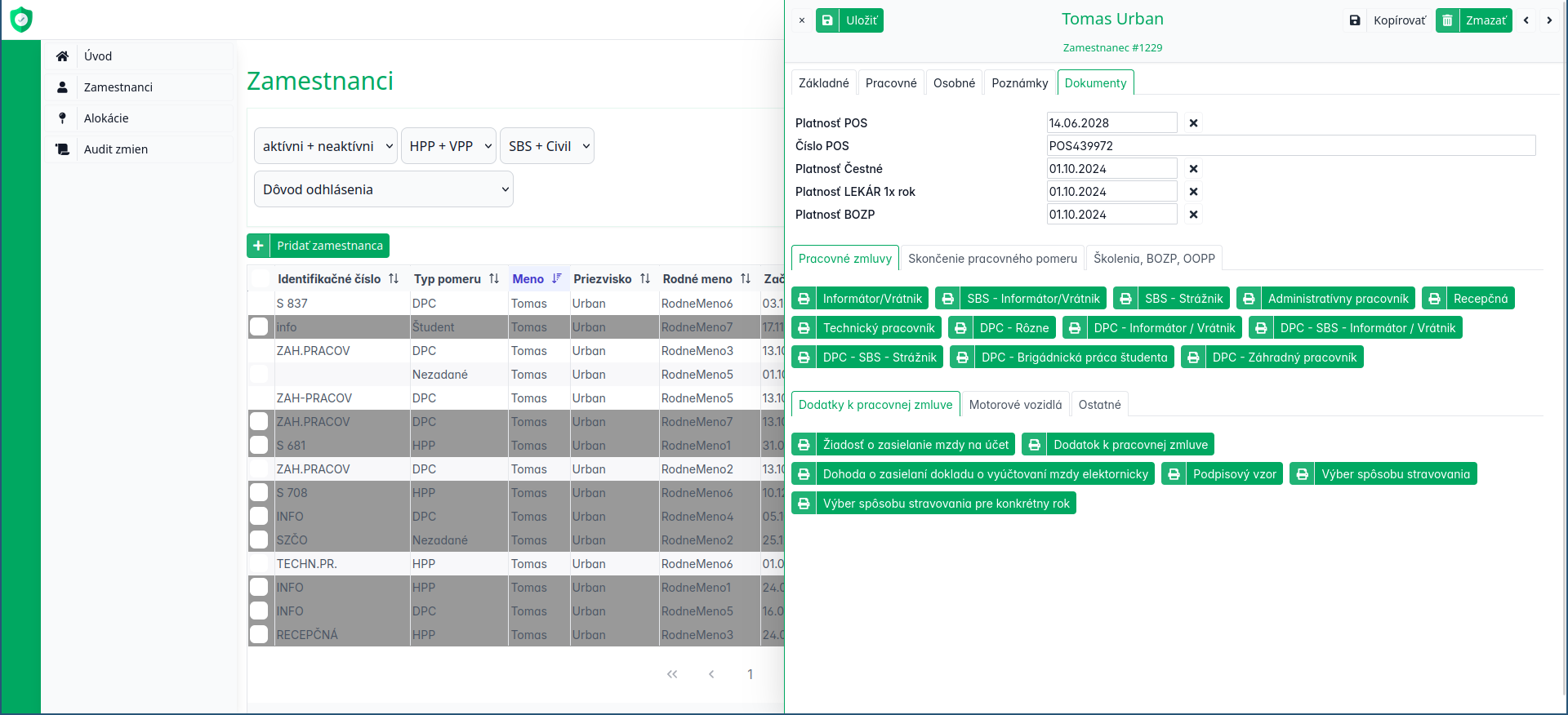Select checkbox of row S 681
The width and height of the screenshot is (1568, 715).
[x=259, y=446]
